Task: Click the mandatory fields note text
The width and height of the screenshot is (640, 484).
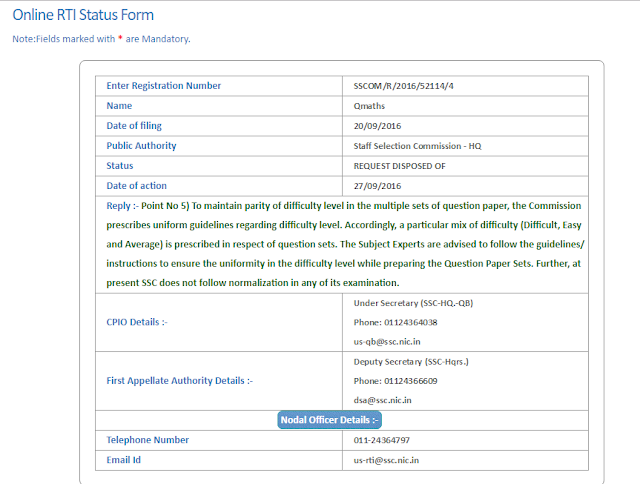Action: pos(101,39)
